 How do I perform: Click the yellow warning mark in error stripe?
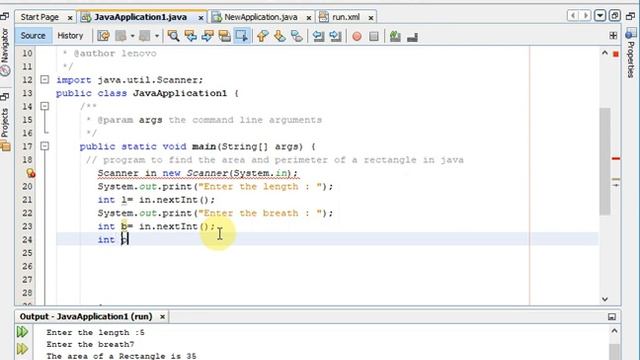coord(616,179)
